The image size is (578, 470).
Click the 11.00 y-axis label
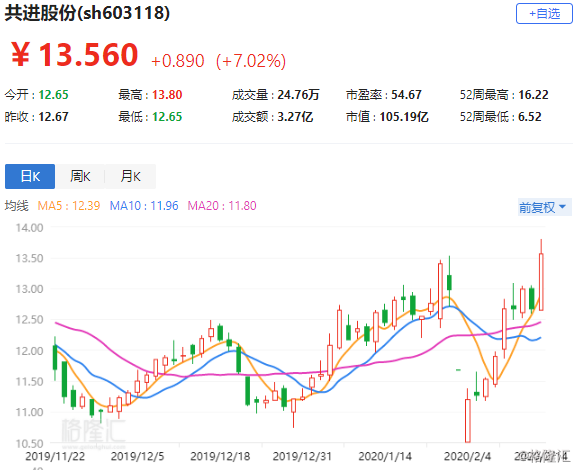pos(29,412)
